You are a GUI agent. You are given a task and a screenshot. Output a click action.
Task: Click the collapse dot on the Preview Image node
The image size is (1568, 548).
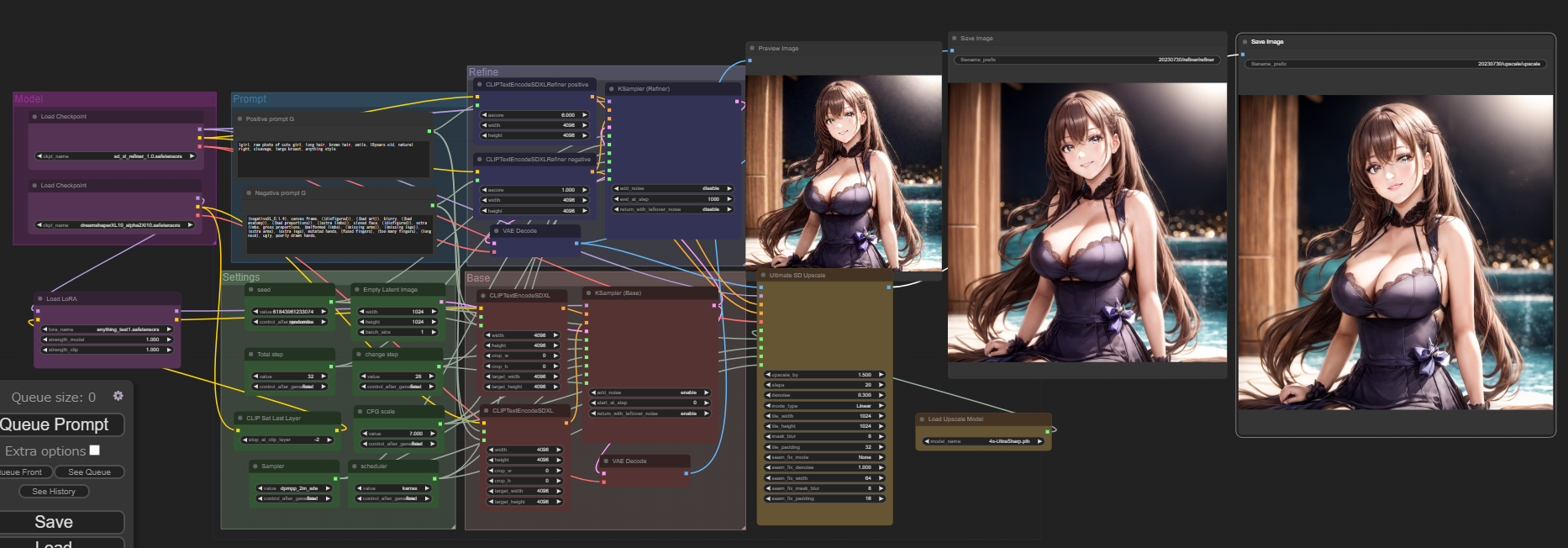point(751,48)
